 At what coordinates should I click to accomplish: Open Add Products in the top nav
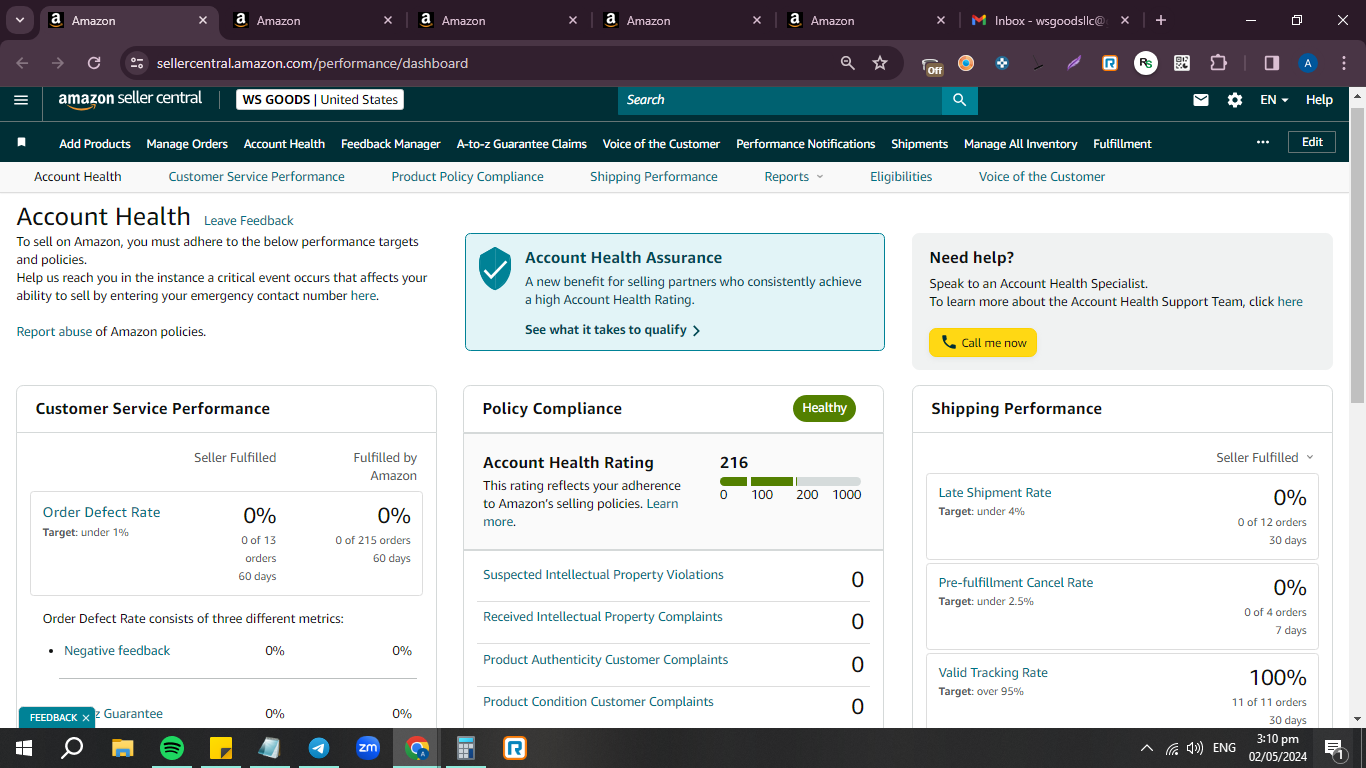coord(95,144)
